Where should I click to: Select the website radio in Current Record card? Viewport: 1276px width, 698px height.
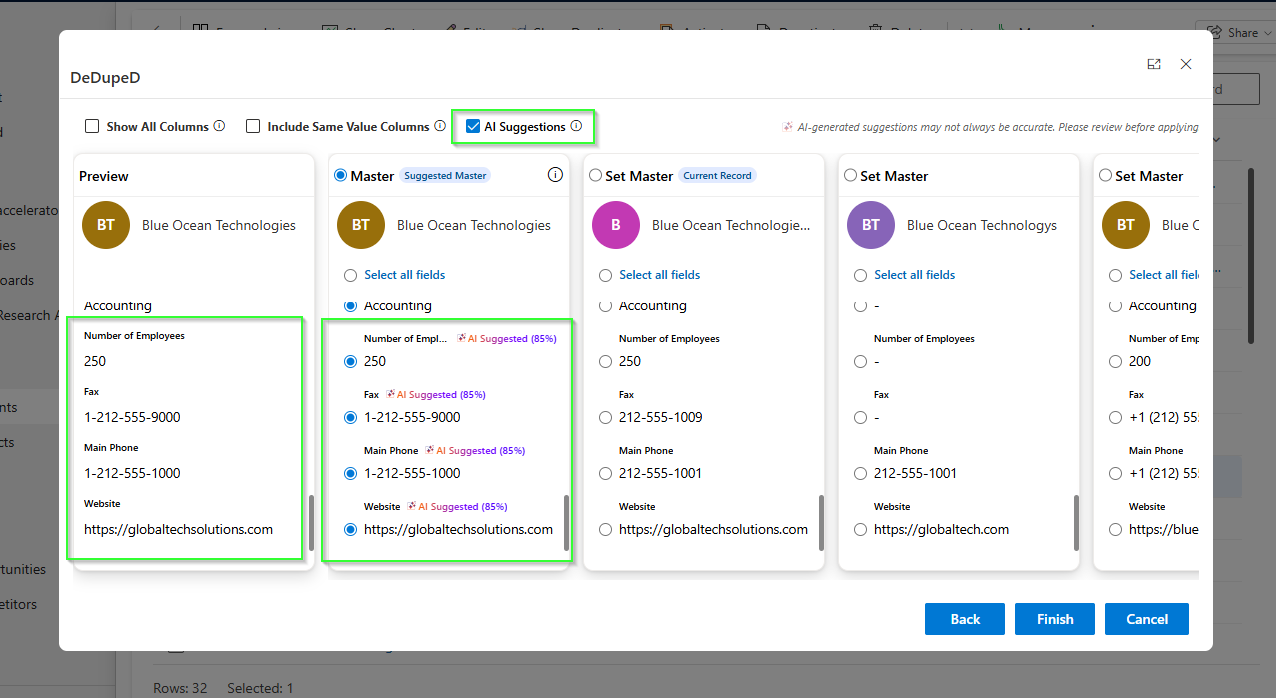(605, 529)
